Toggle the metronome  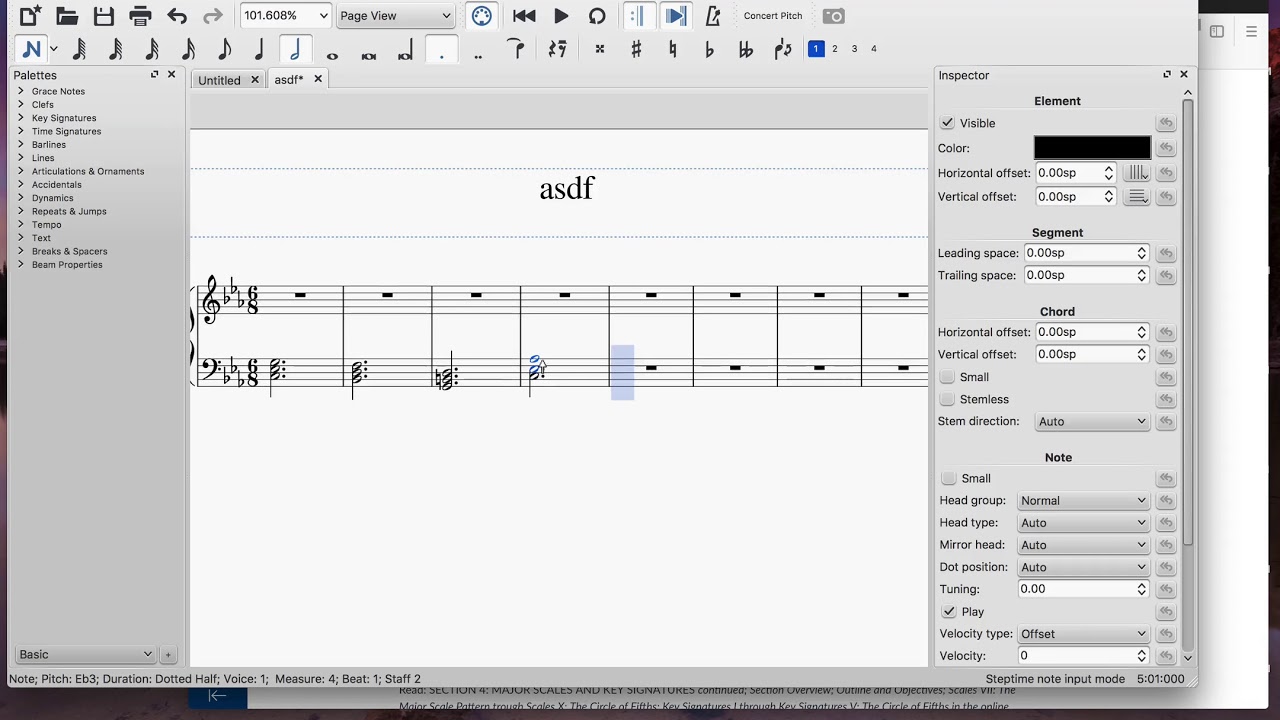coord(712,16)
